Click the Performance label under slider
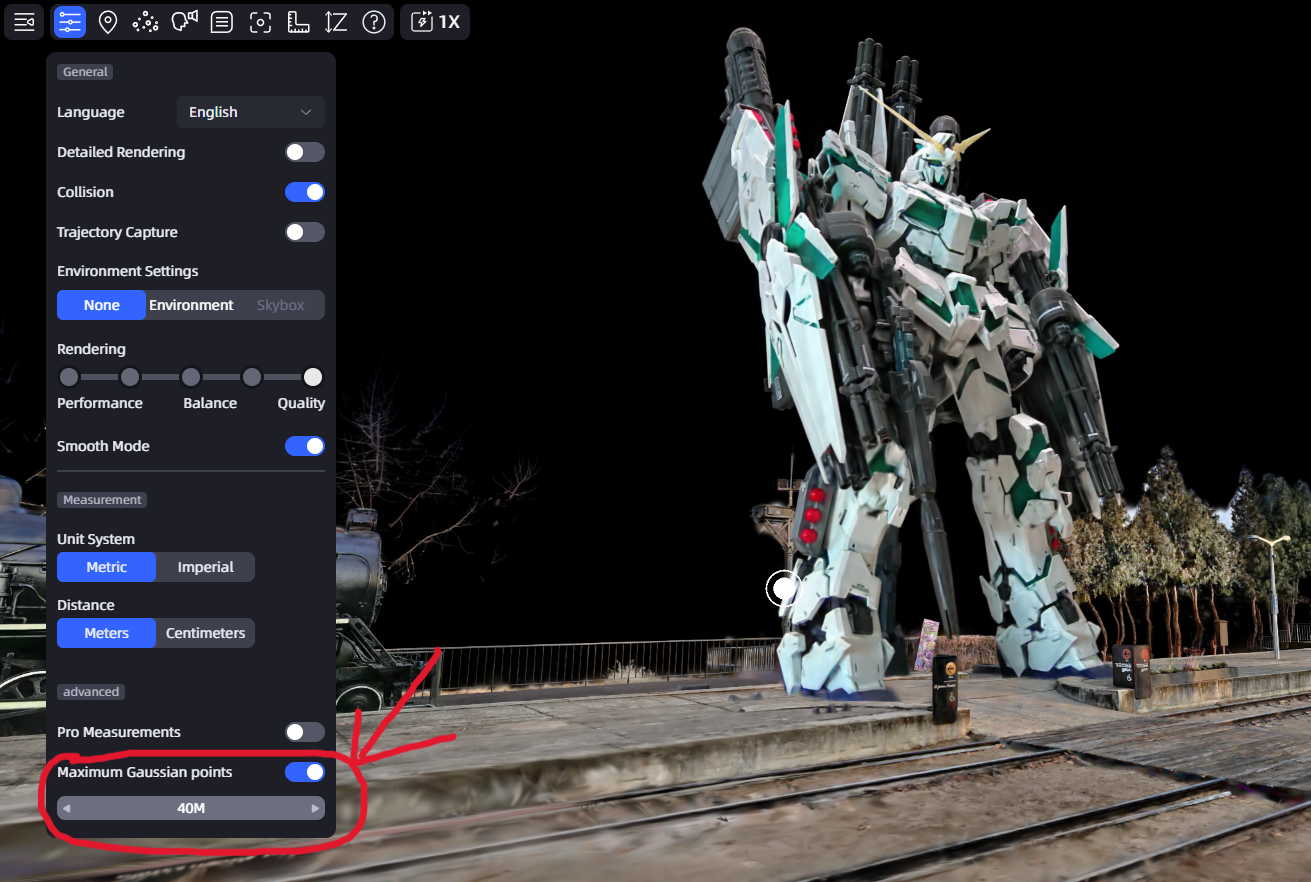1311x882 pixels. [x=100, y=403]
